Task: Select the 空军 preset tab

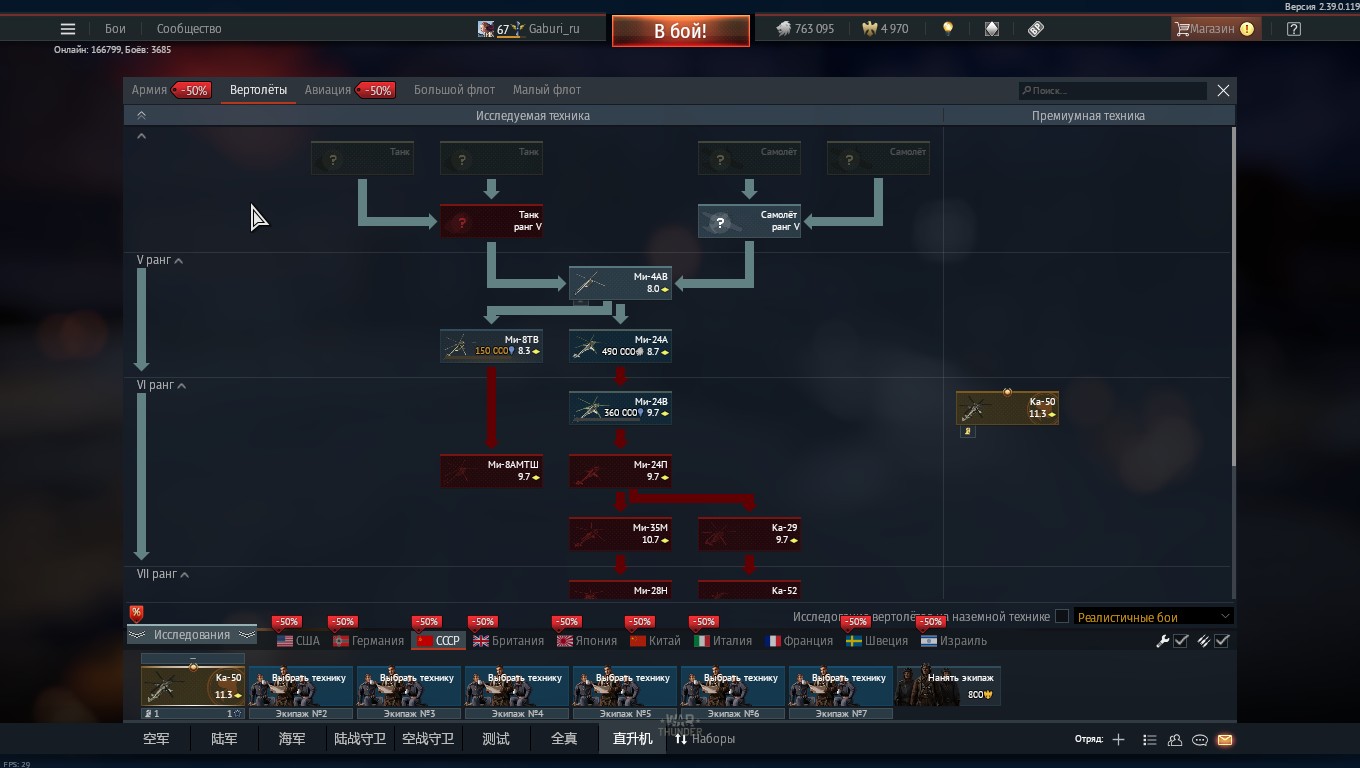Action: tap(156, 739)
